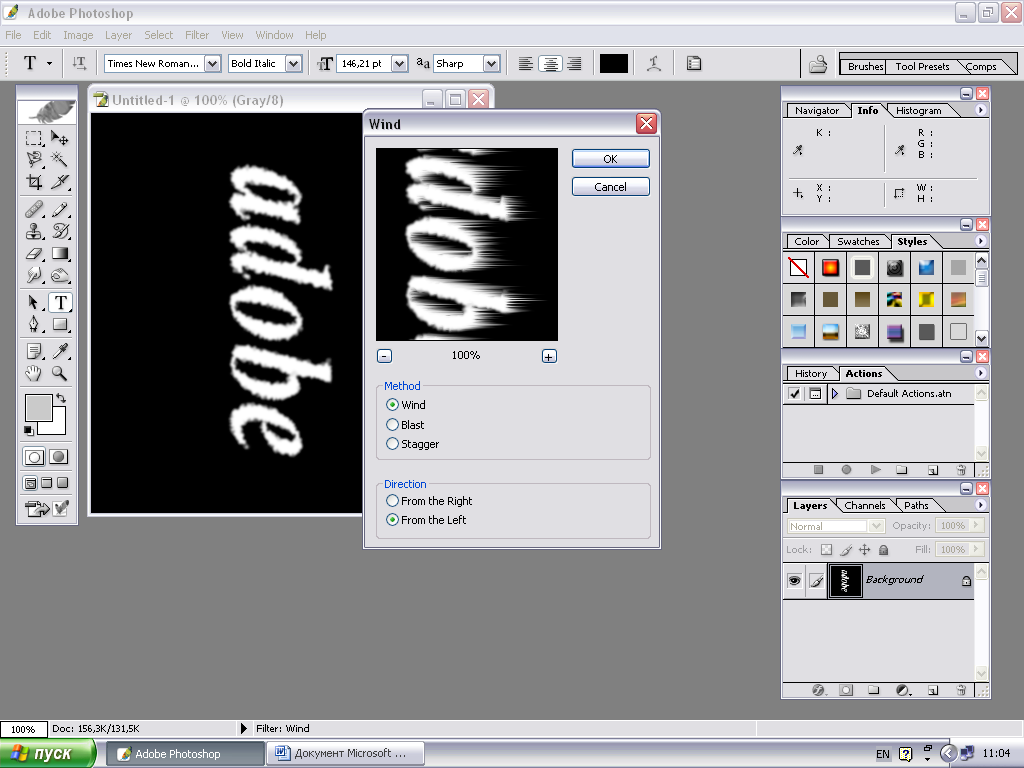The image size is (1024, 768).
Task: Open the Layers palette menu arrow
Action: point(980,505)
